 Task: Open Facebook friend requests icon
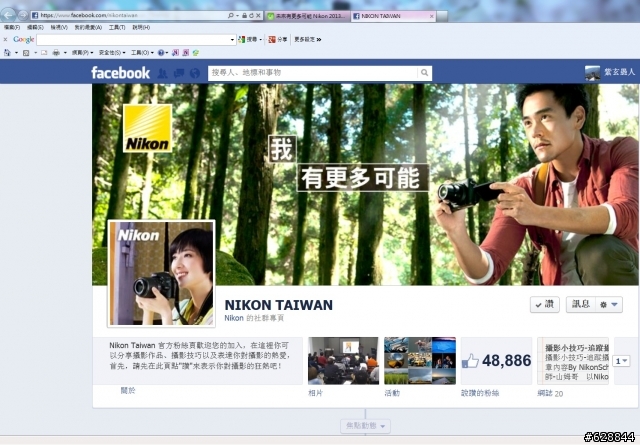(162, 73)
